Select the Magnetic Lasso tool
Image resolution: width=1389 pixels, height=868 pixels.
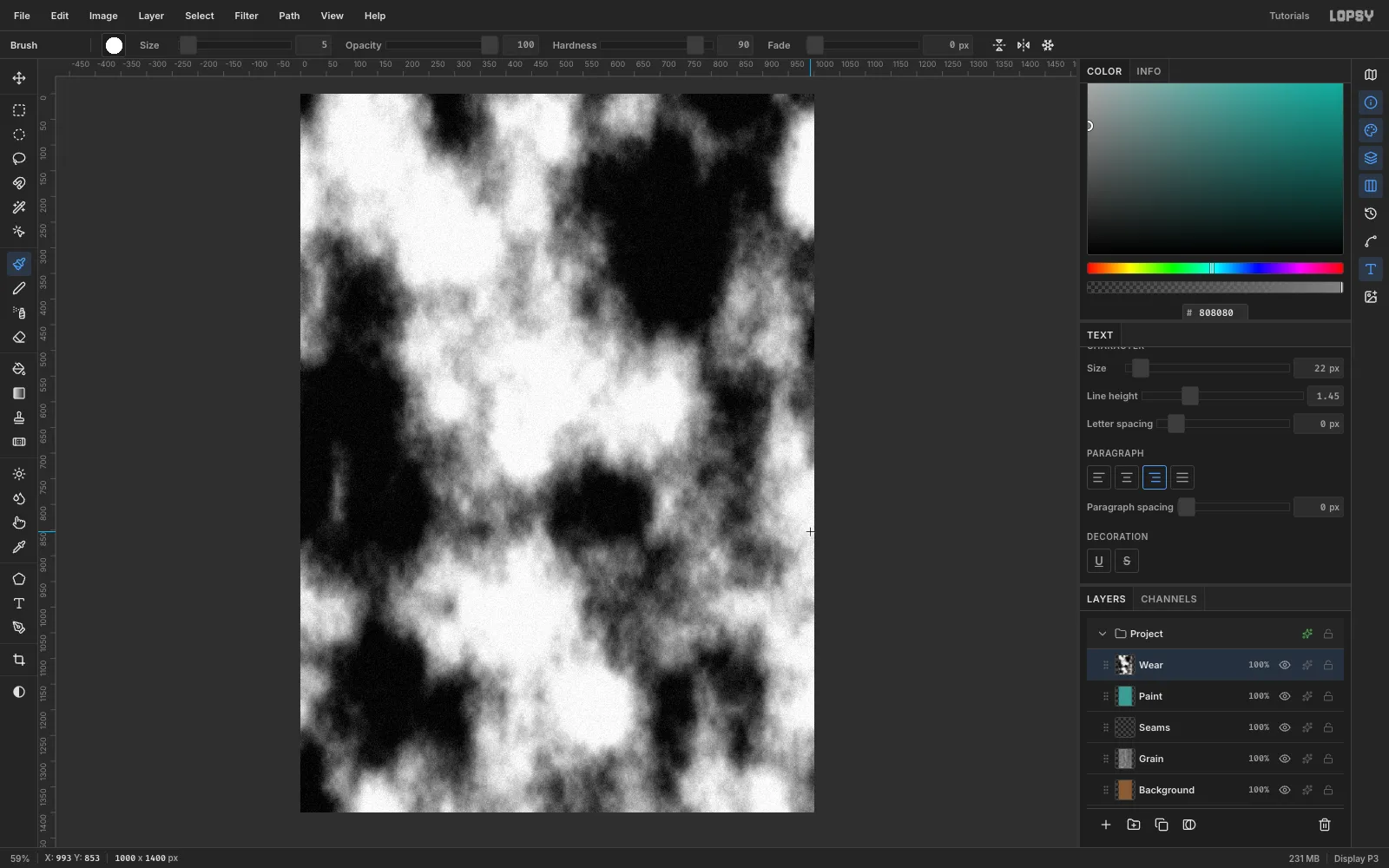pos(19,183)
